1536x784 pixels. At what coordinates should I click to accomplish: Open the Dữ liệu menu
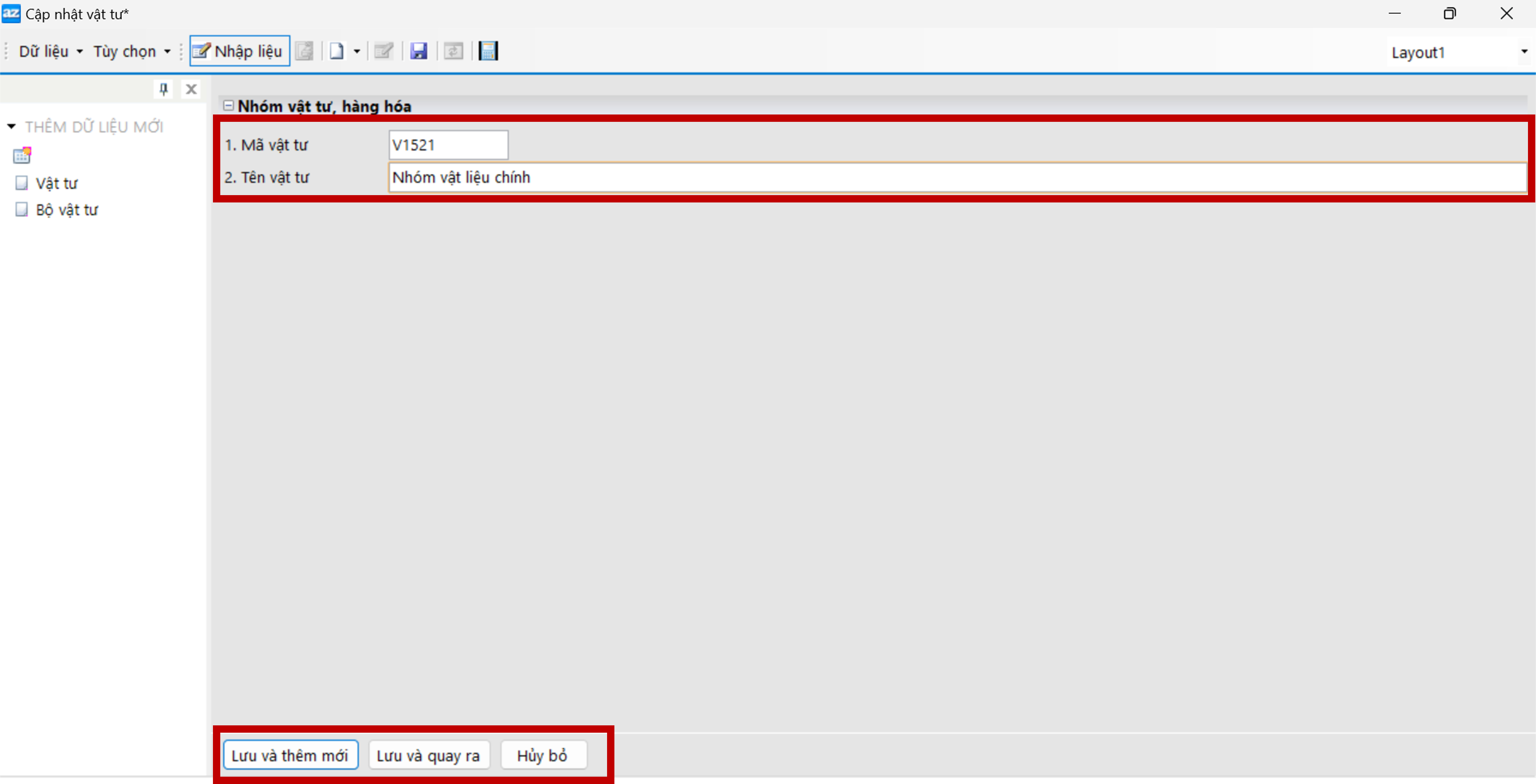50,51
